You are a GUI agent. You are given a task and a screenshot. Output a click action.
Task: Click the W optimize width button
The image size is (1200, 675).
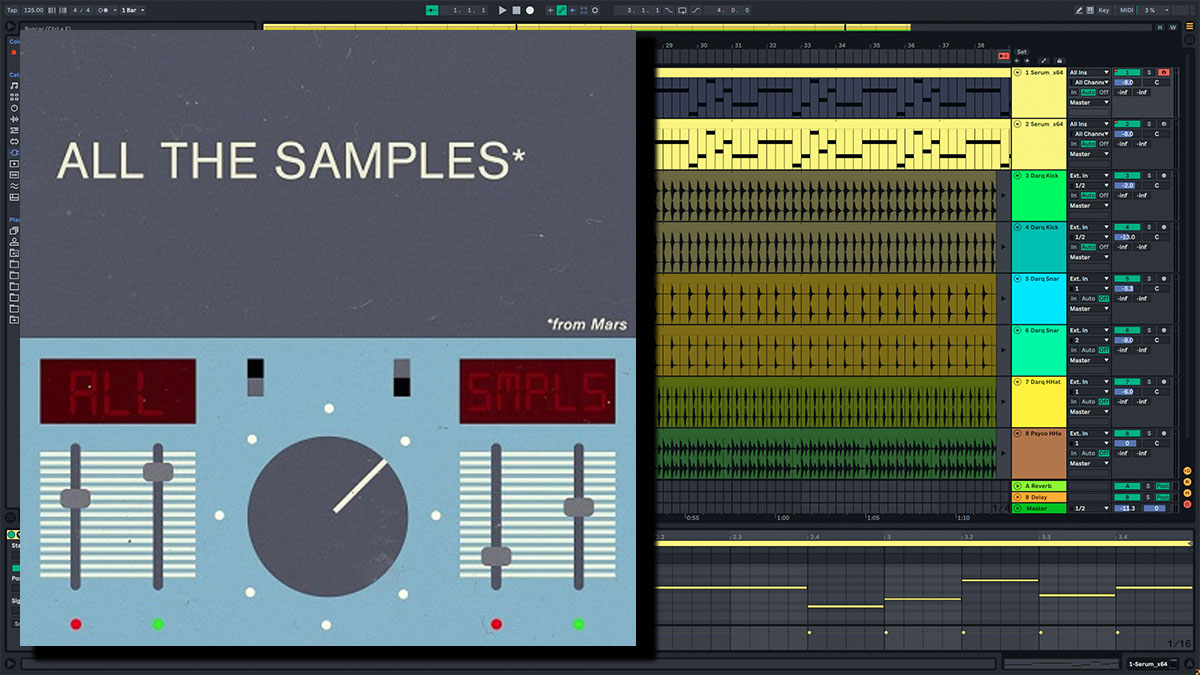point(1173,27)
